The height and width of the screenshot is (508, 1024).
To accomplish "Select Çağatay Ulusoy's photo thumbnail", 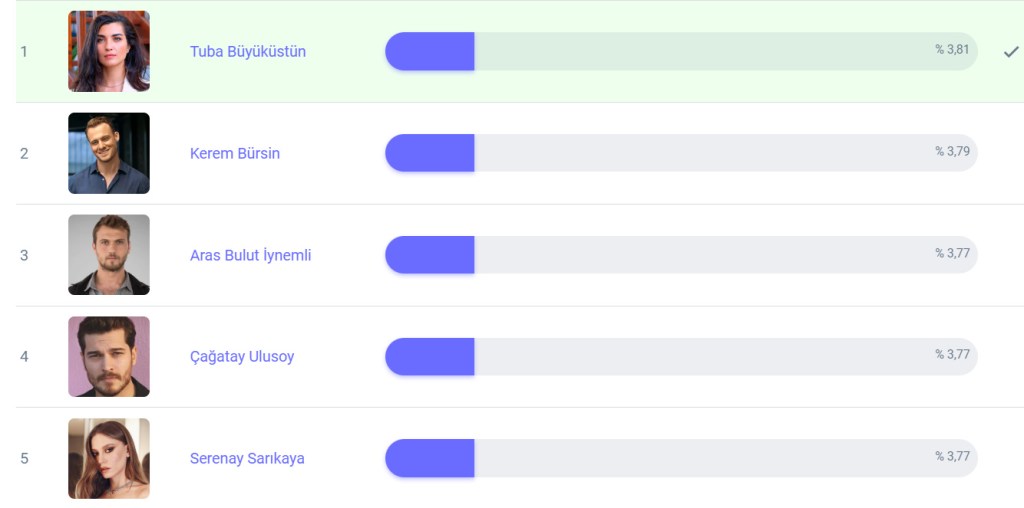I will click(109, 357).
